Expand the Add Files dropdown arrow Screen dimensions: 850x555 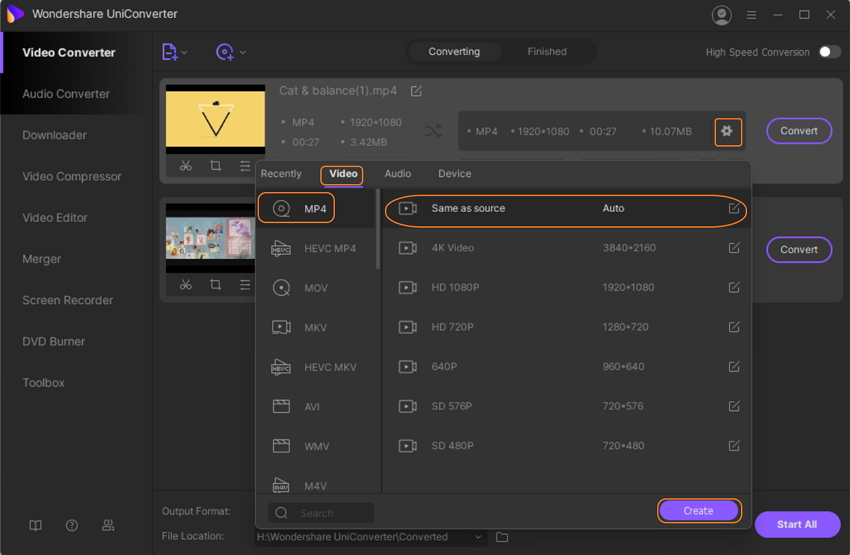[185, 53]
